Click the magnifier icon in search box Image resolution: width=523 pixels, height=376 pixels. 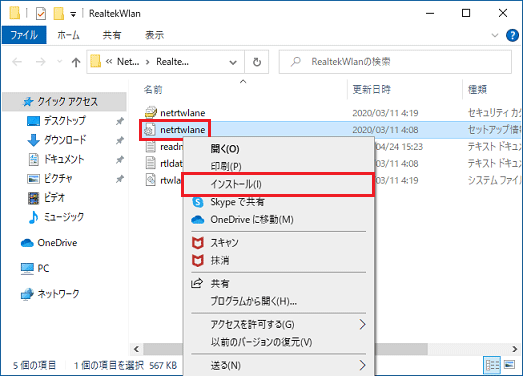click(296, 62)
